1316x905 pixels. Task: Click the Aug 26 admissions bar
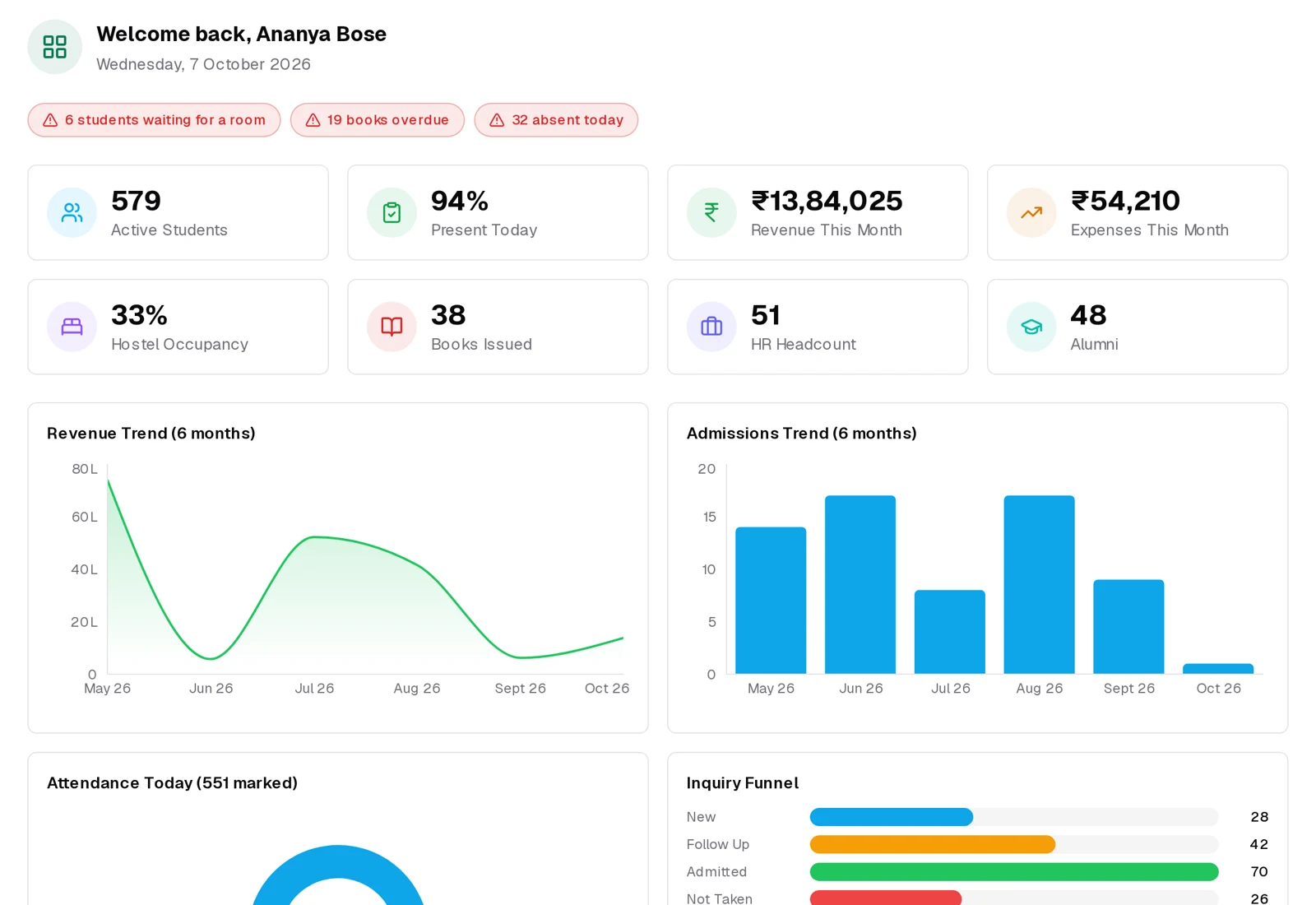pyautogui.click(x=1039, y=585)
